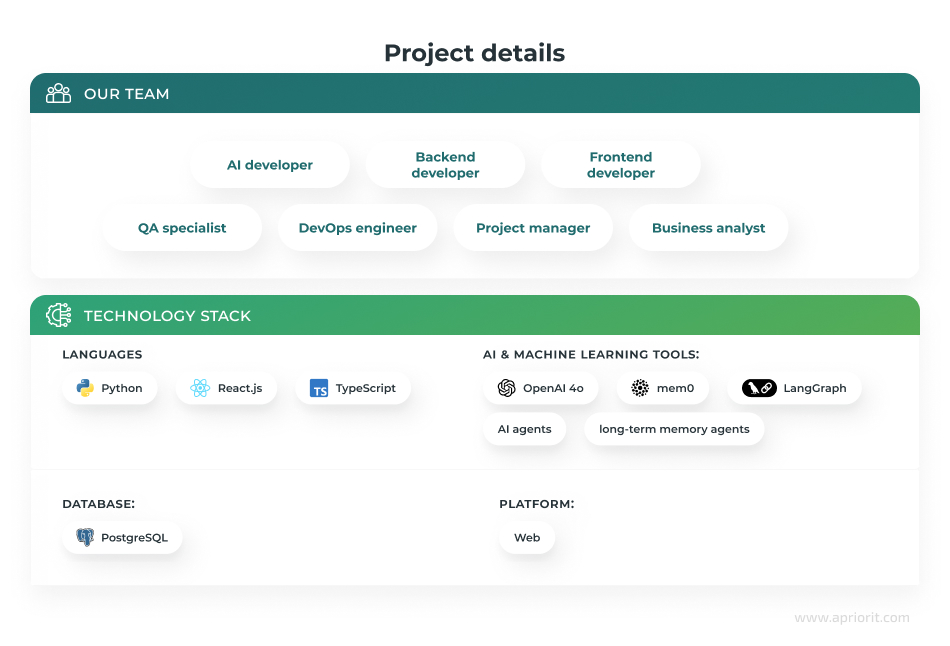Select the React.js atom icon
950x646 pixels.
[204, 388]
